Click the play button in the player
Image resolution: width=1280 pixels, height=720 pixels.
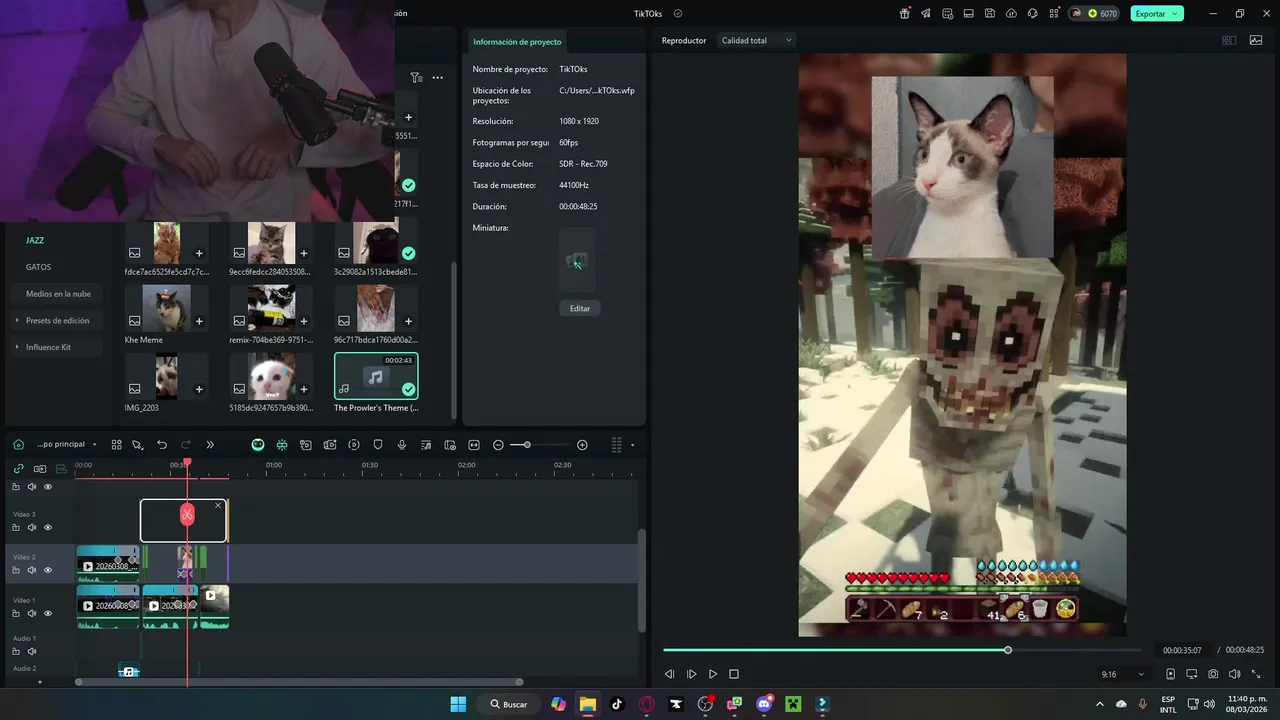712,674
